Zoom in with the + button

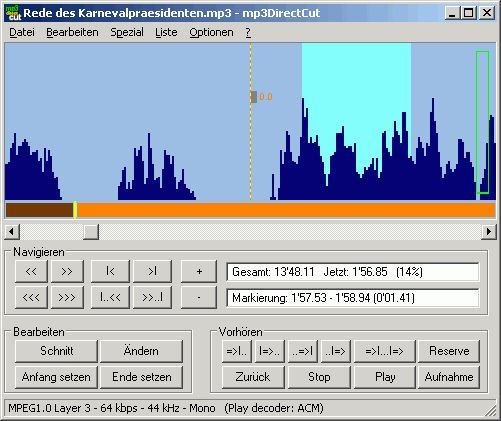[x=199, y=271]
